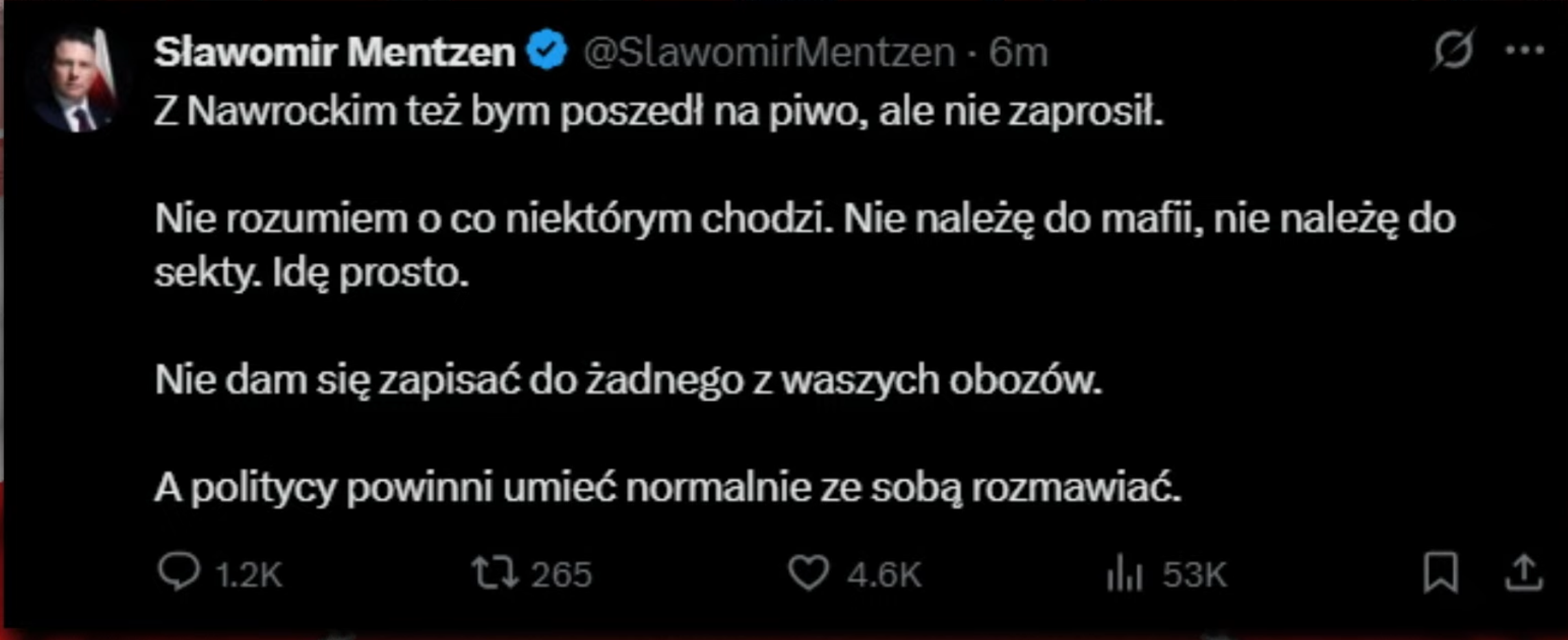Click the 6m post timestamp

1018,52
